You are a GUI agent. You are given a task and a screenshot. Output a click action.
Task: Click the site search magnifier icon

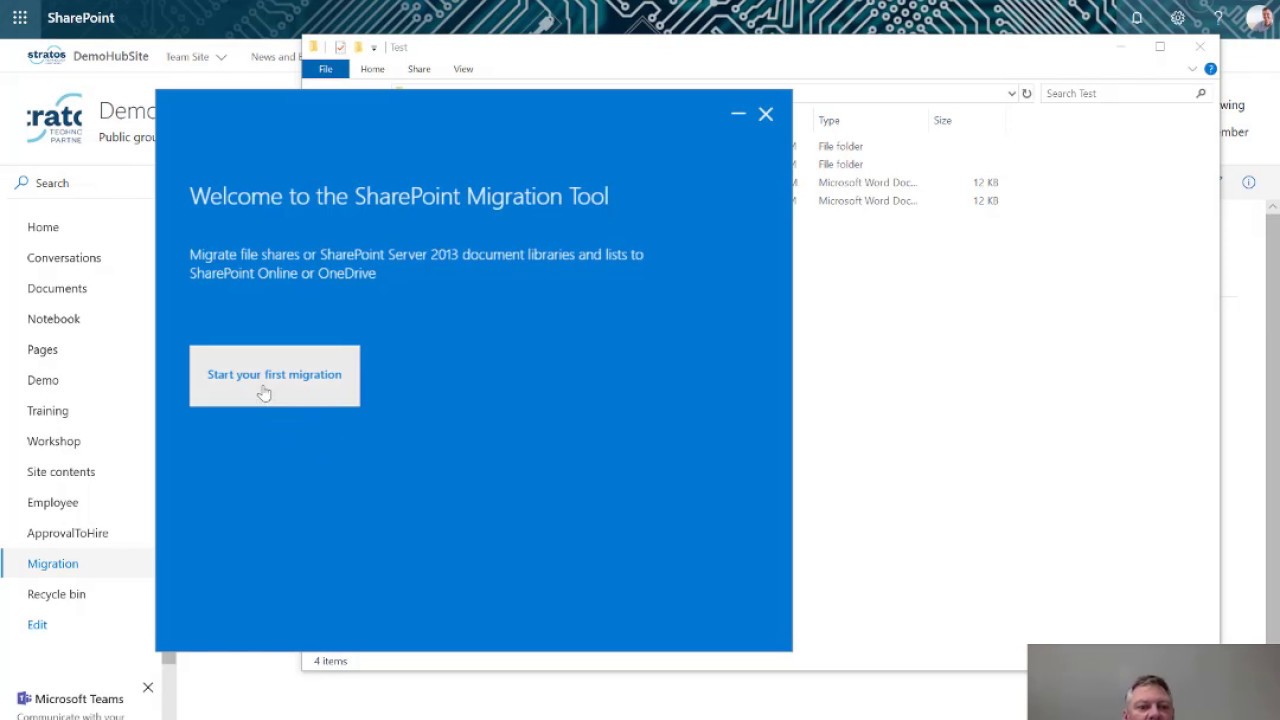click(x=21, y=183)
